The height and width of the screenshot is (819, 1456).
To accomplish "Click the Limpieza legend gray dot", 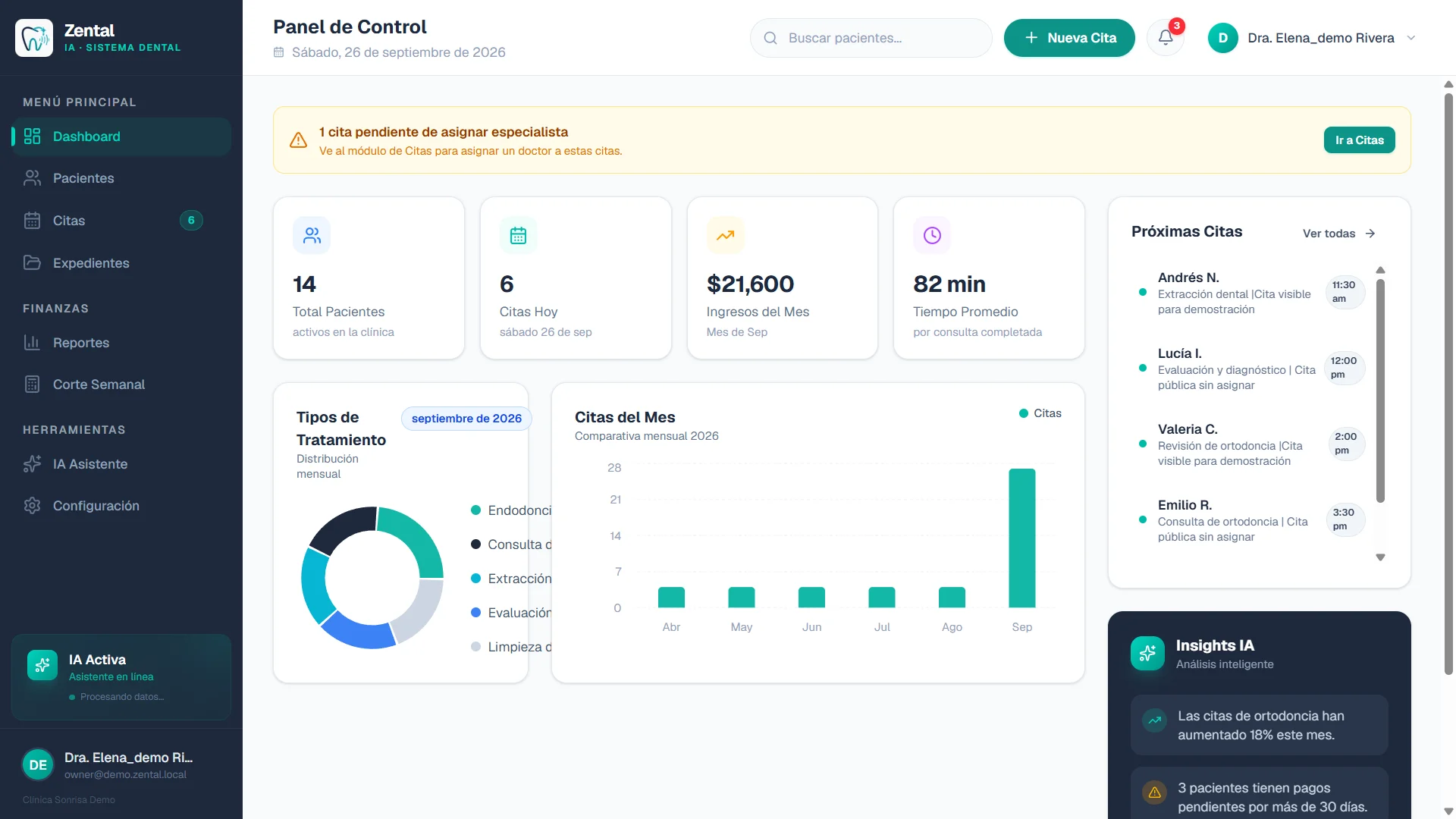I will pos(475,647).
